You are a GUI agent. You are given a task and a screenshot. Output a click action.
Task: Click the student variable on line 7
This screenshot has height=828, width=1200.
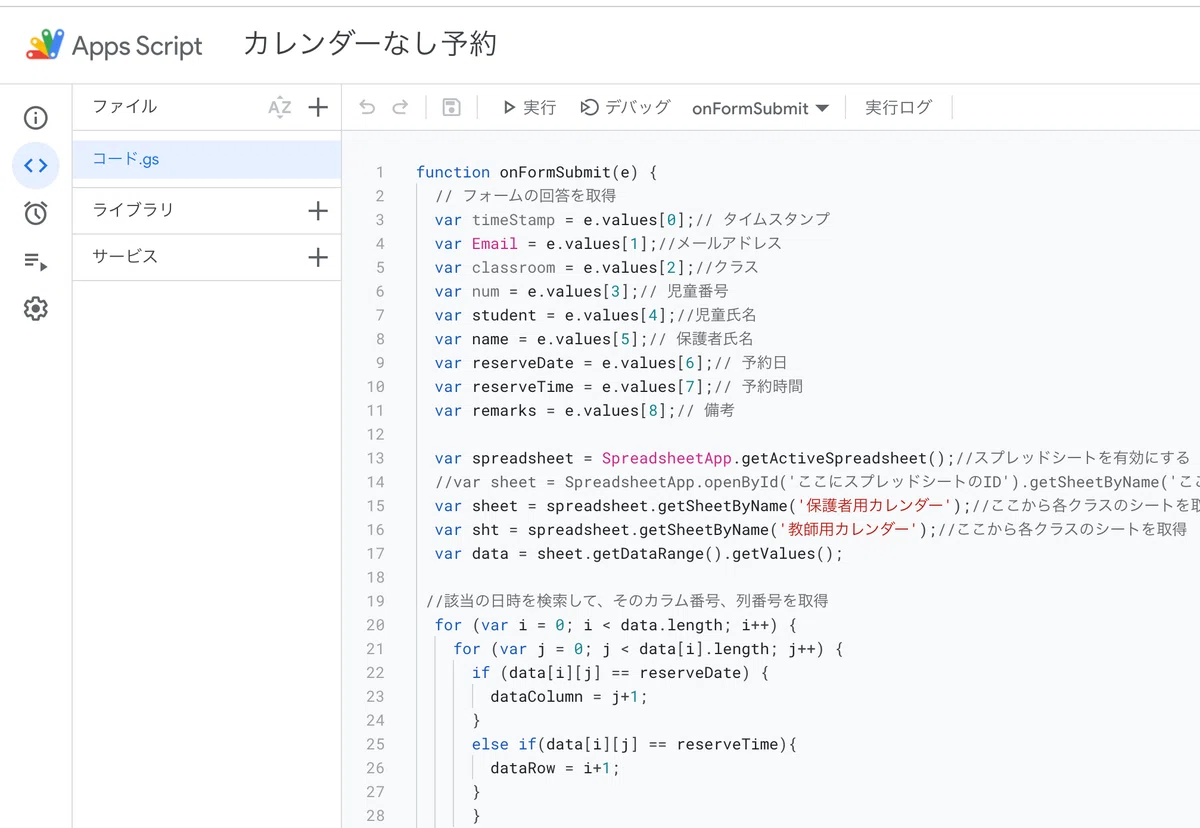(x=504, y=315)
